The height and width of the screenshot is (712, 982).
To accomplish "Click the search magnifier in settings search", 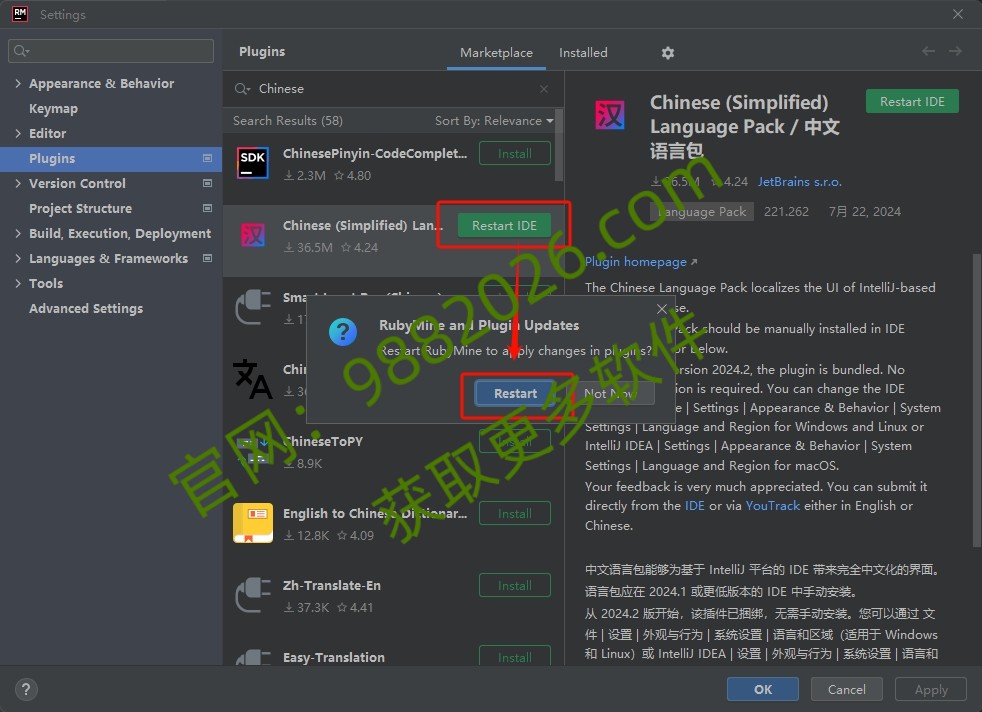I will tap(21, 51).
